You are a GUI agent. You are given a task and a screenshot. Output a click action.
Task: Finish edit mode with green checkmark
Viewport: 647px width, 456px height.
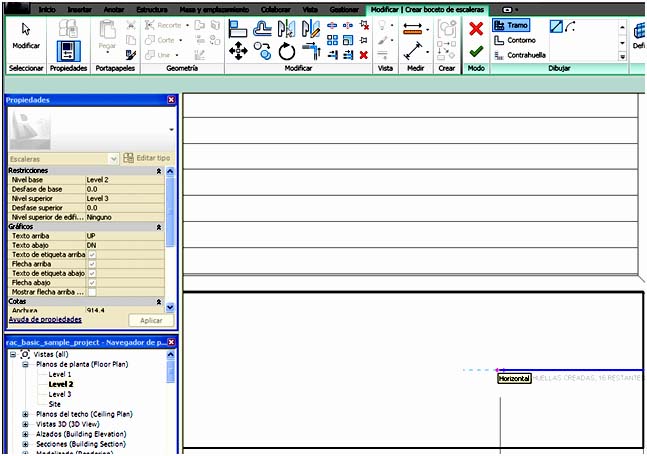click(476, 51)
